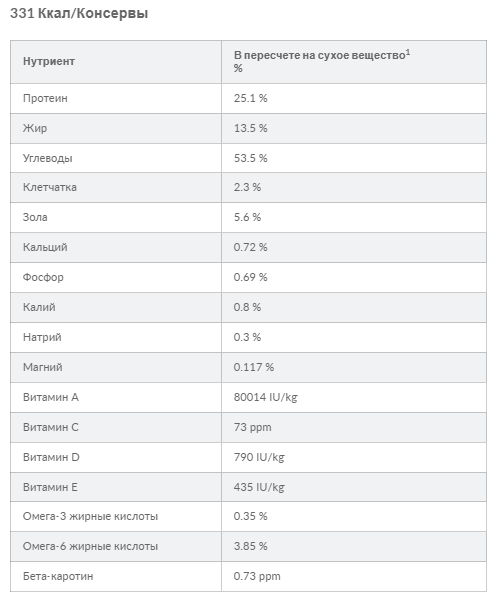The height and width of the screenshot is (606, 495).
Task: Click the 0.117 % 'Магний' value
Action: (x=253, y=367)
